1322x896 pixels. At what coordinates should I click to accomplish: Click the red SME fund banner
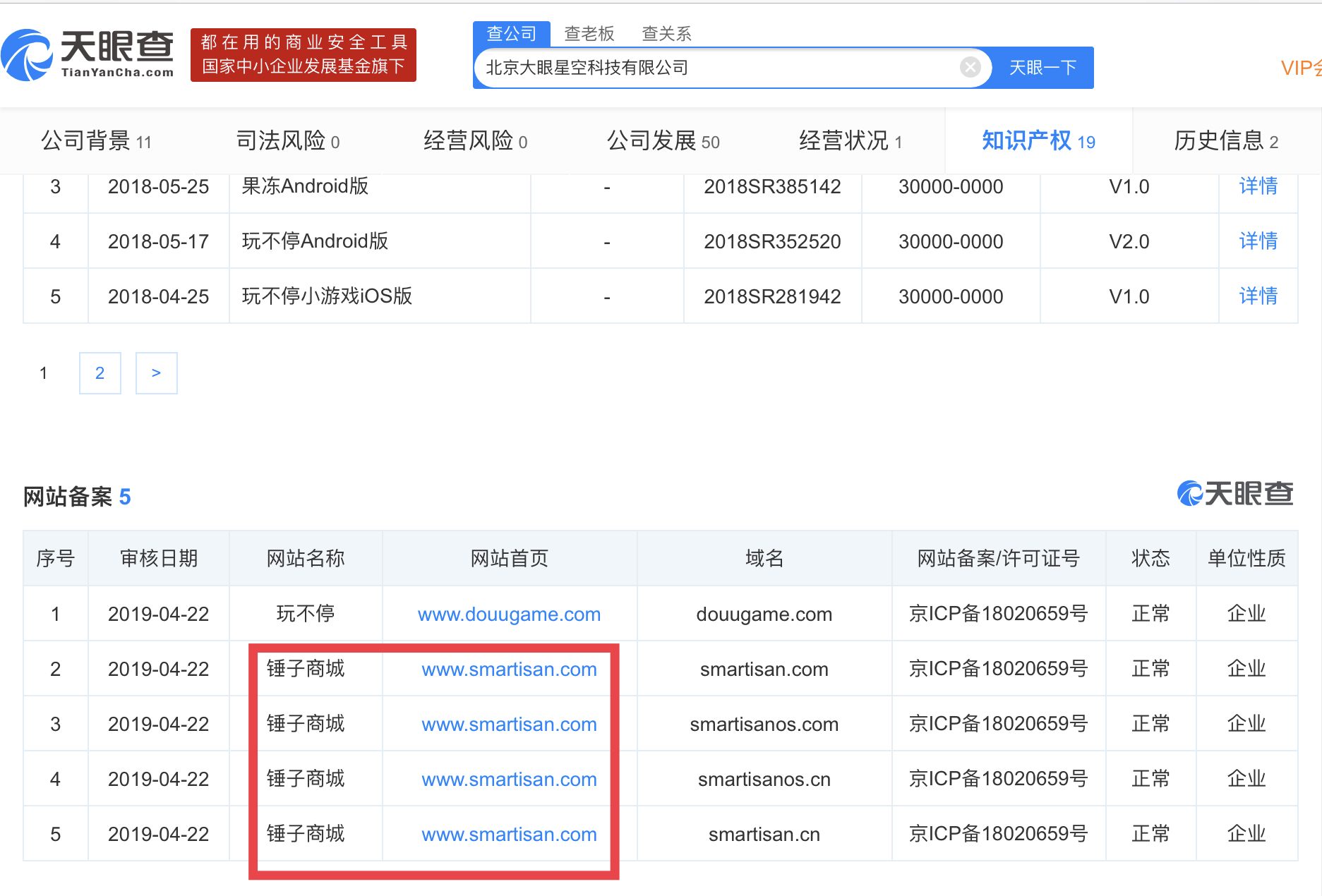tap(303, 55)
